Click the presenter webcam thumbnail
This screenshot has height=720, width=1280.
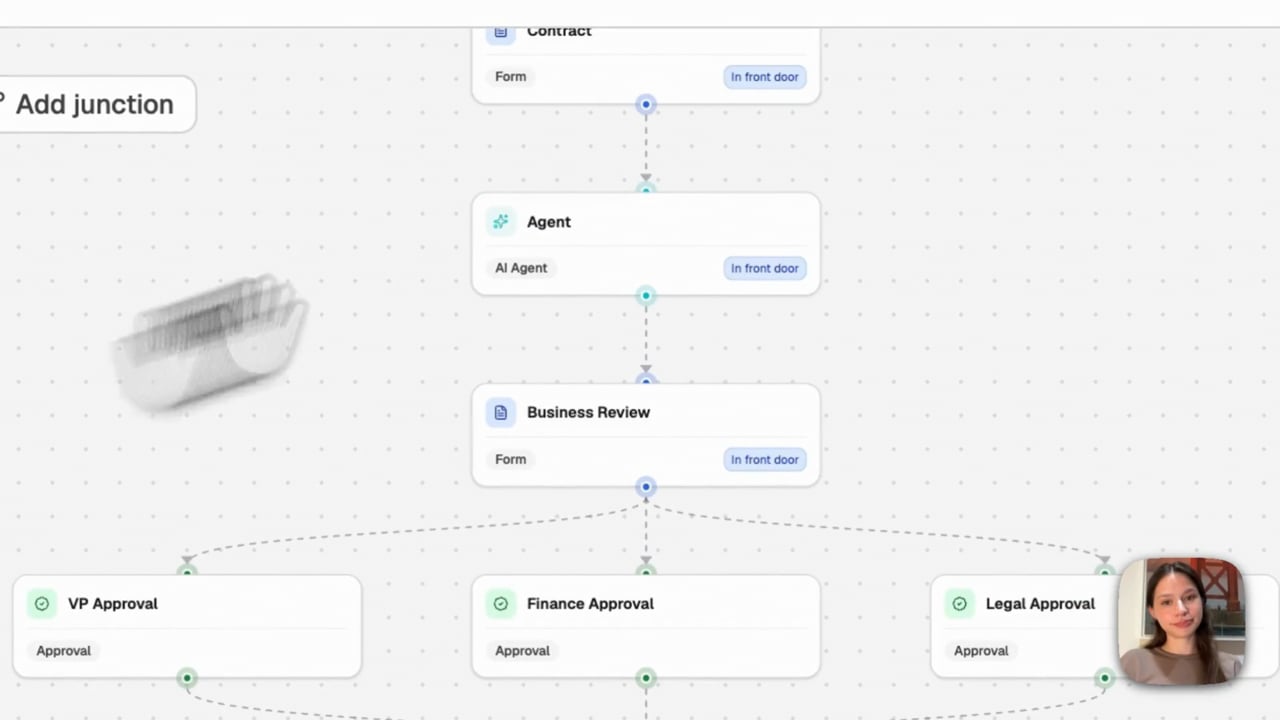(1181, 621)
